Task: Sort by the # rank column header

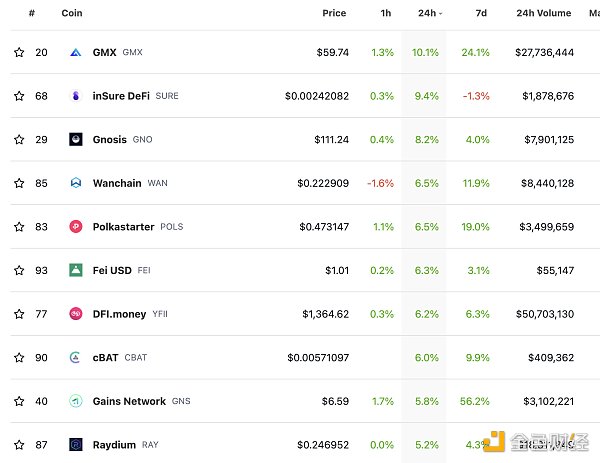Action: pos(32,13)
